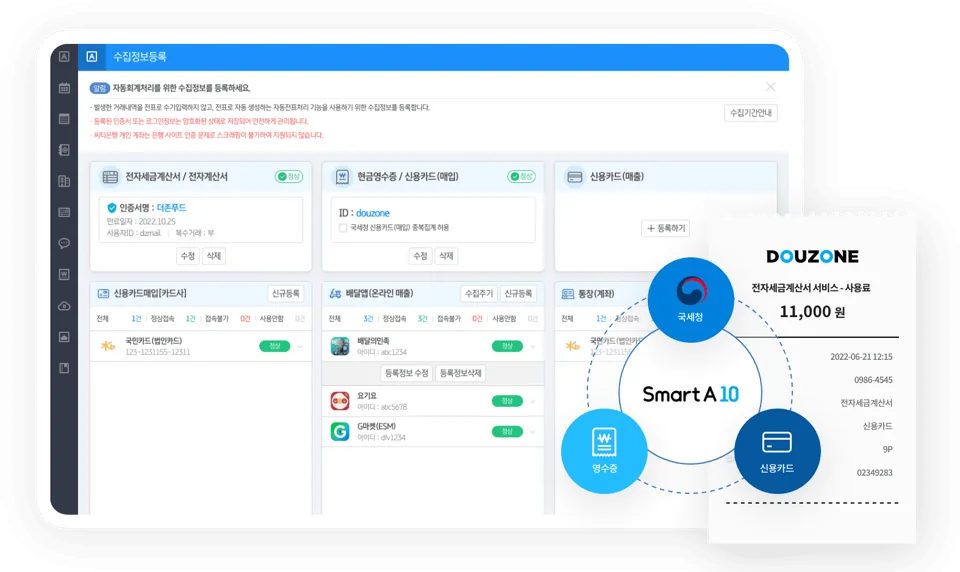This screenshot has width=960, height=572.
Task: Click 정상 badge on 현금영수증 card
Action: 522,176
